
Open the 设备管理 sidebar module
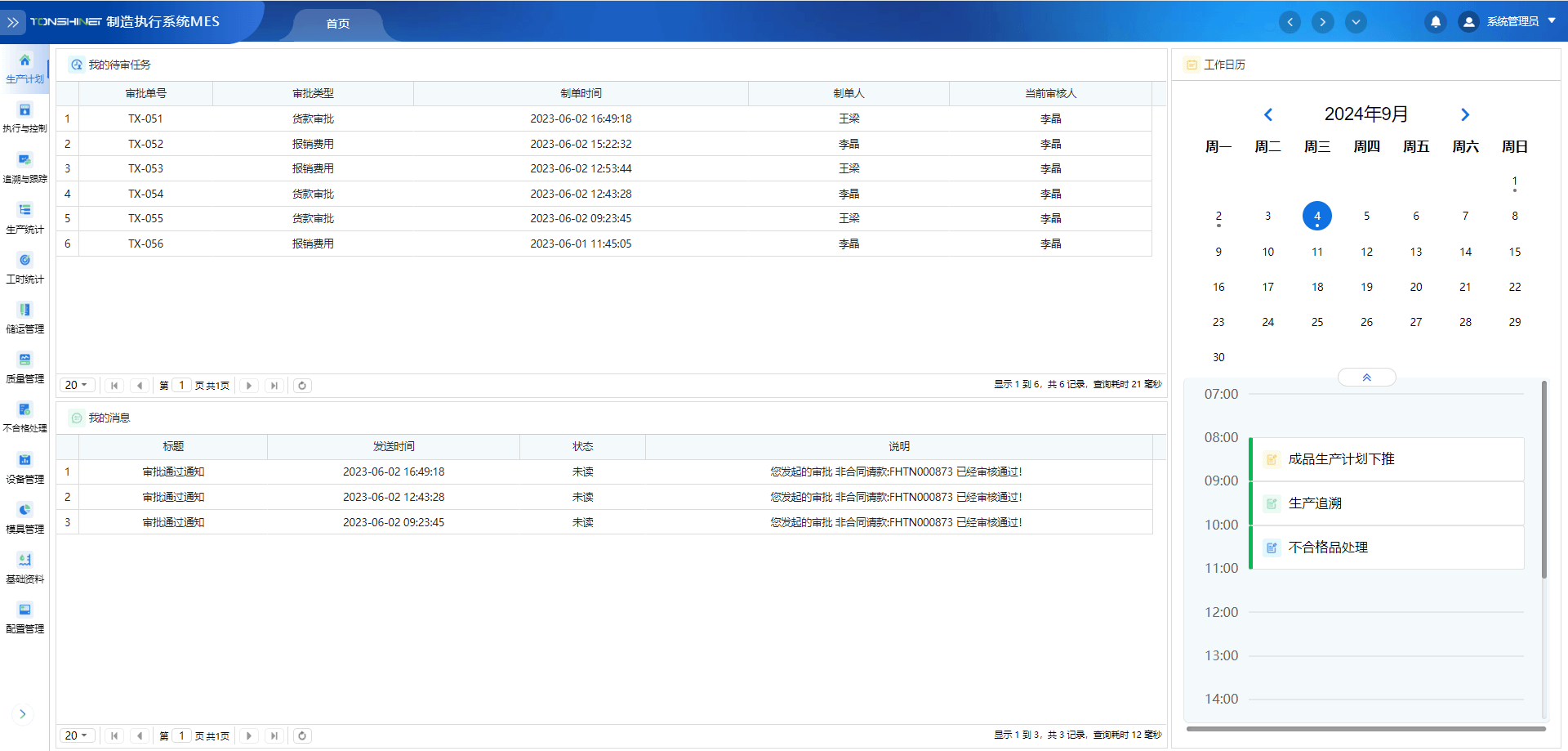point(24,468)
